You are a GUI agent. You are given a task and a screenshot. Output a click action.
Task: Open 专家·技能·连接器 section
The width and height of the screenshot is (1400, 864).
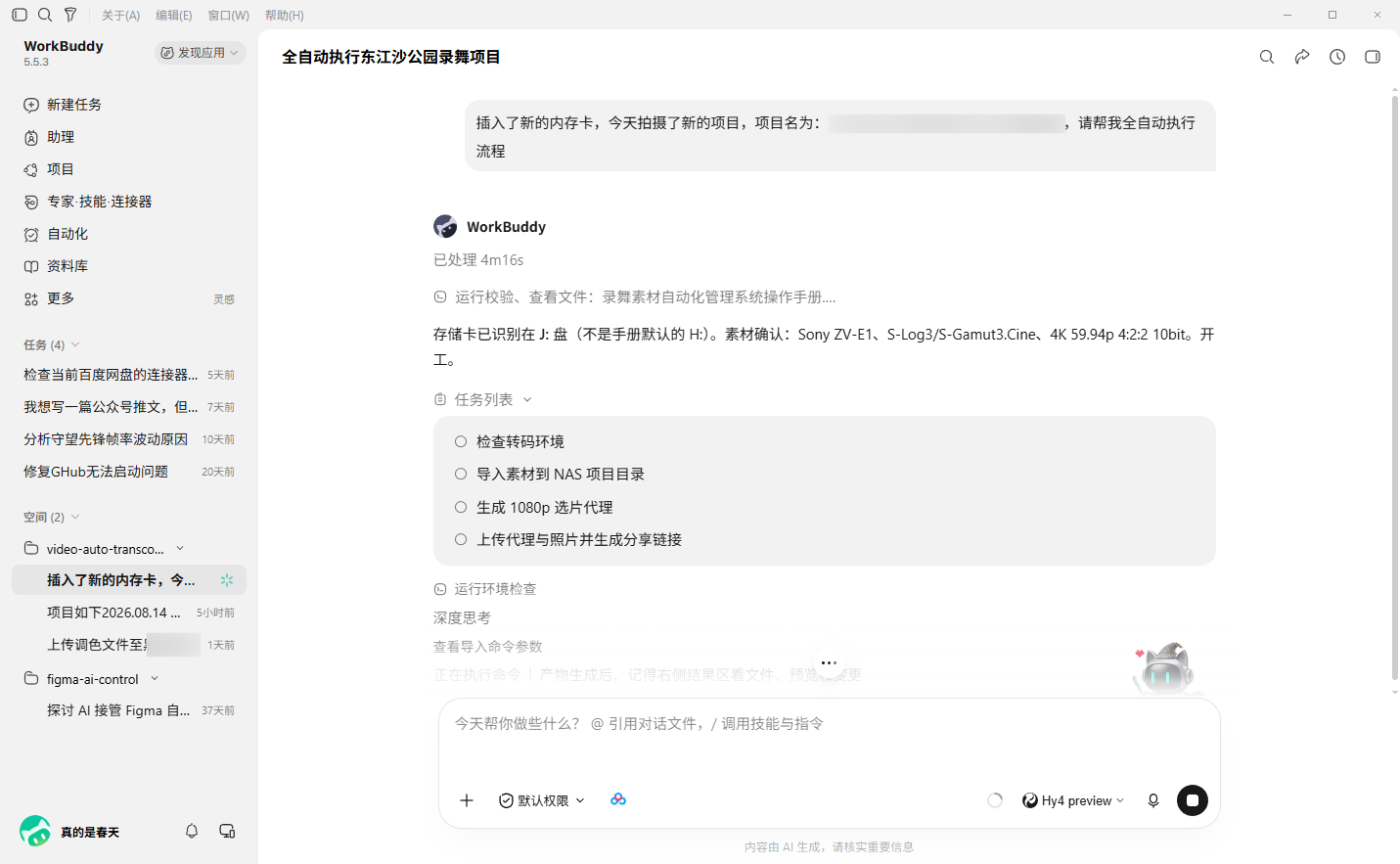[x=129, y=202]
